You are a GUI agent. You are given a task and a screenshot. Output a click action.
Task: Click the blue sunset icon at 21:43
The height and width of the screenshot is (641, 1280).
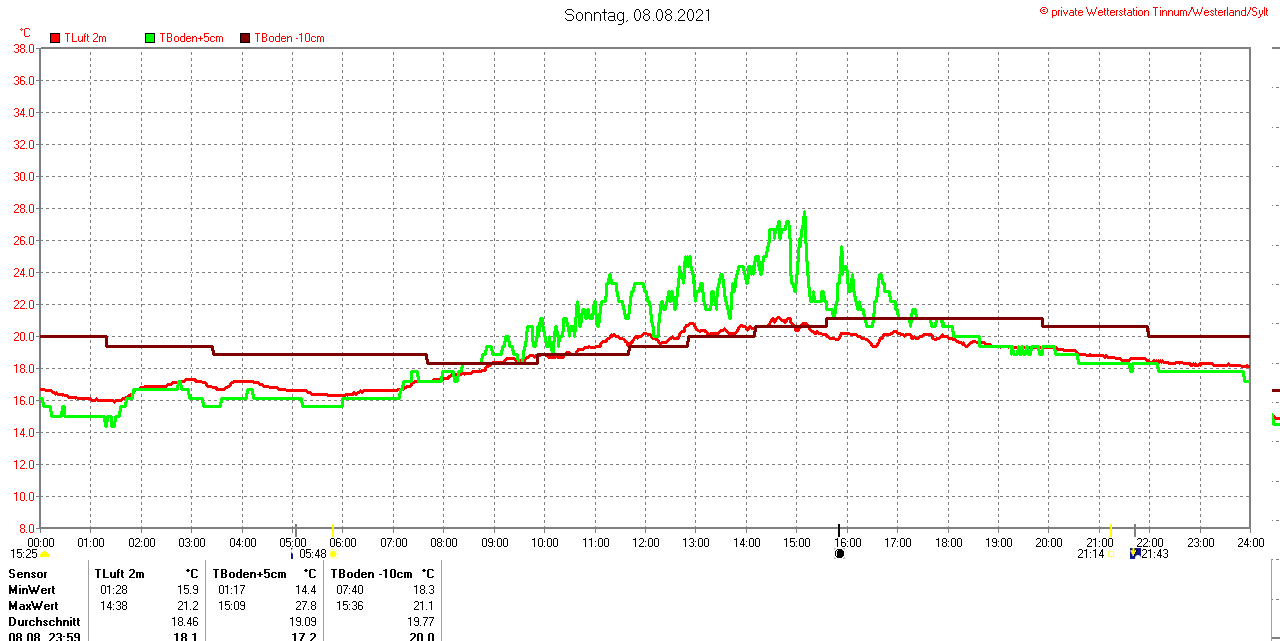[x=1134, y=553]
